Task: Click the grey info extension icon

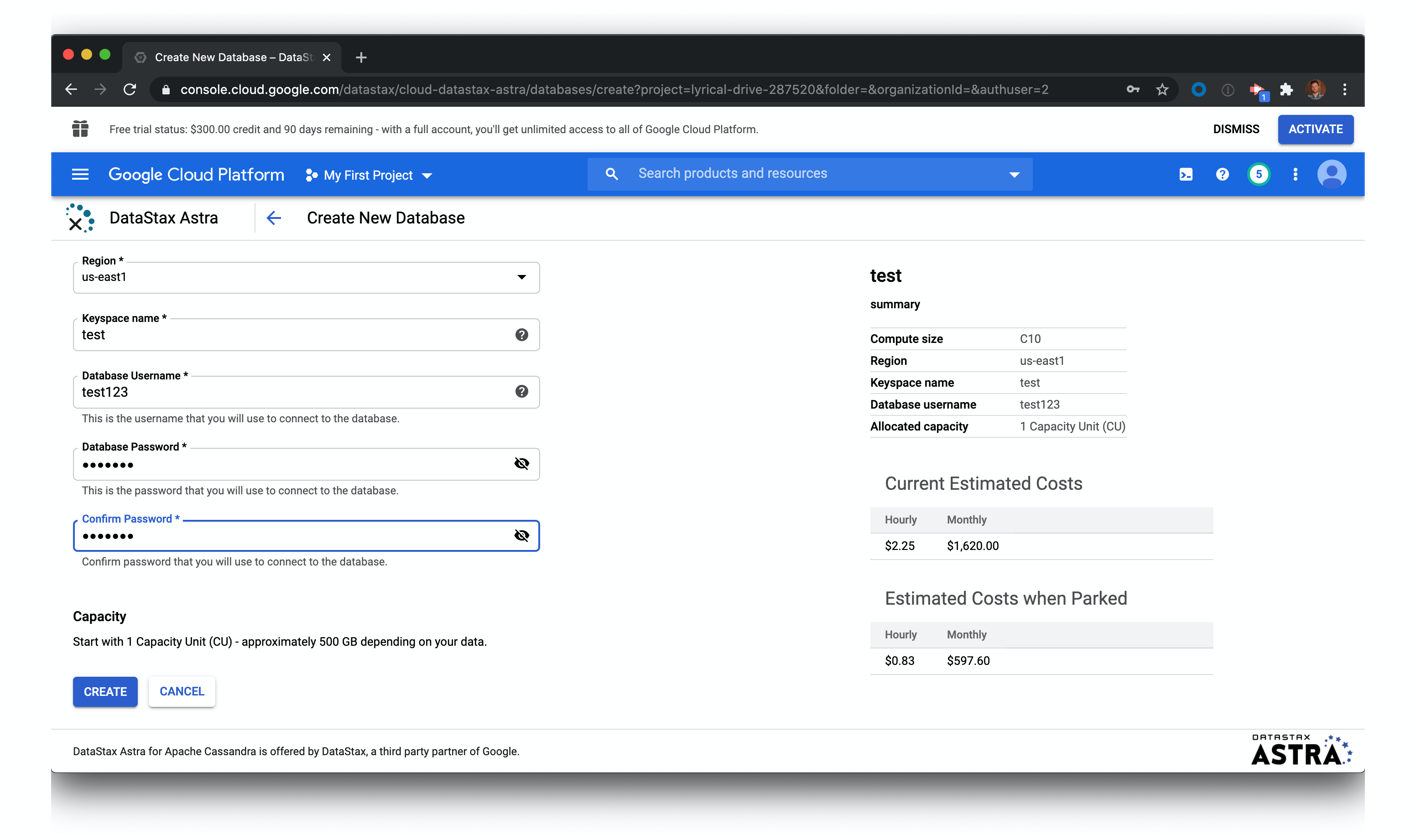Action: (x=1228, y=89)
